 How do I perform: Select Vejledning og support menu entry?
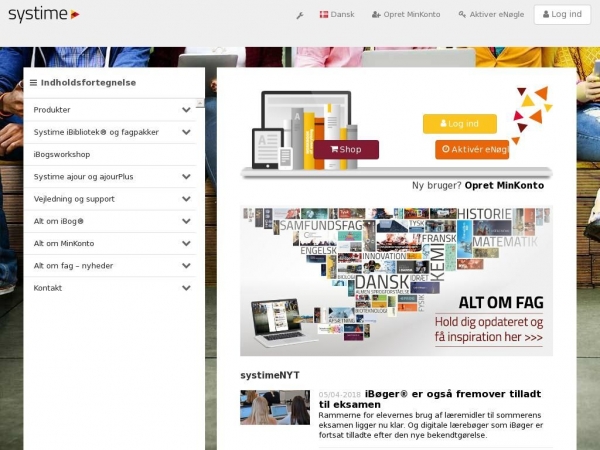[x=110, y=199]
